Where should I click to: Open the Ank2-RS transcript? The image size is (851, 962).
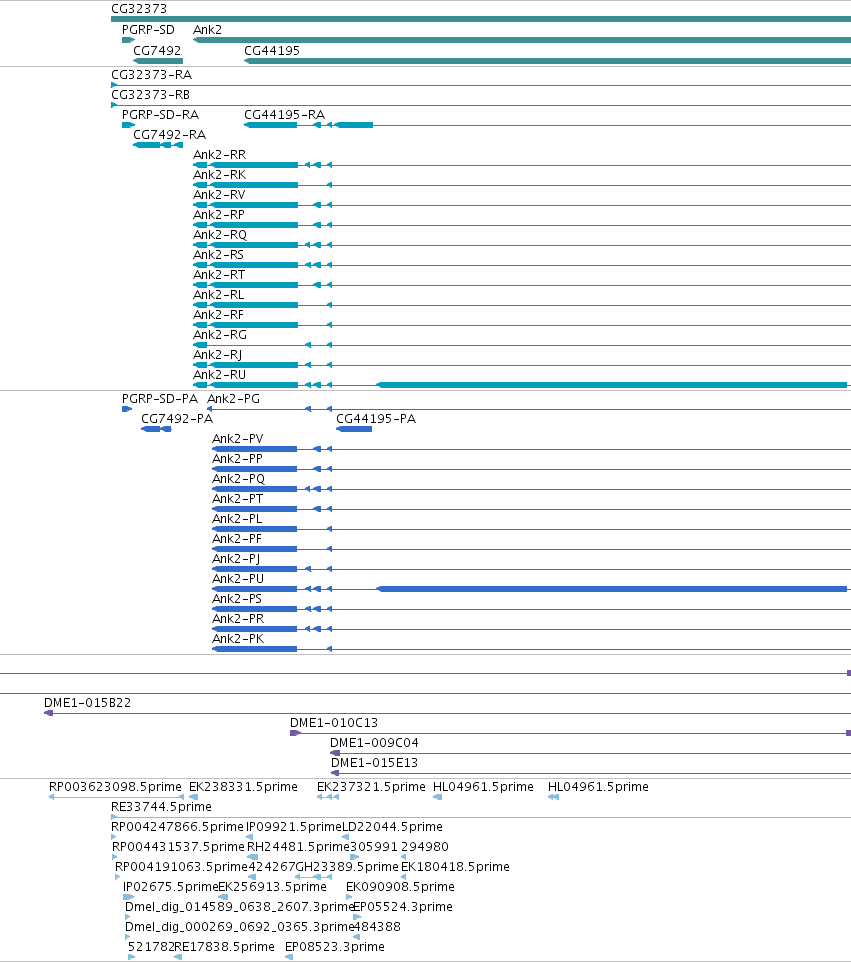coord(218,255)
